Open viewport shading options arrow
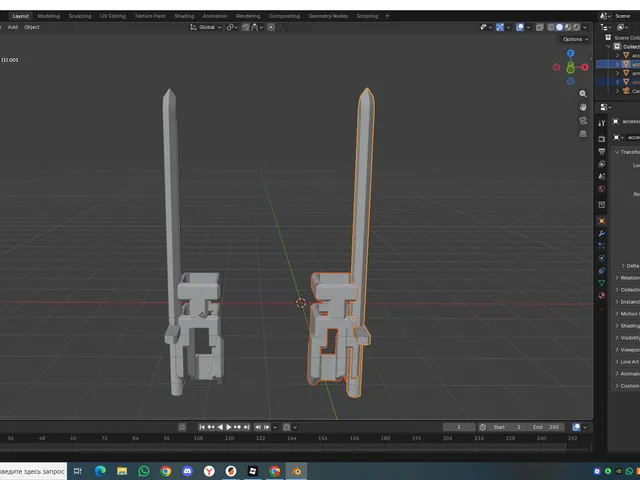This screenshot has height=480, width=640. pyautogui.click(x=585, y=27)
